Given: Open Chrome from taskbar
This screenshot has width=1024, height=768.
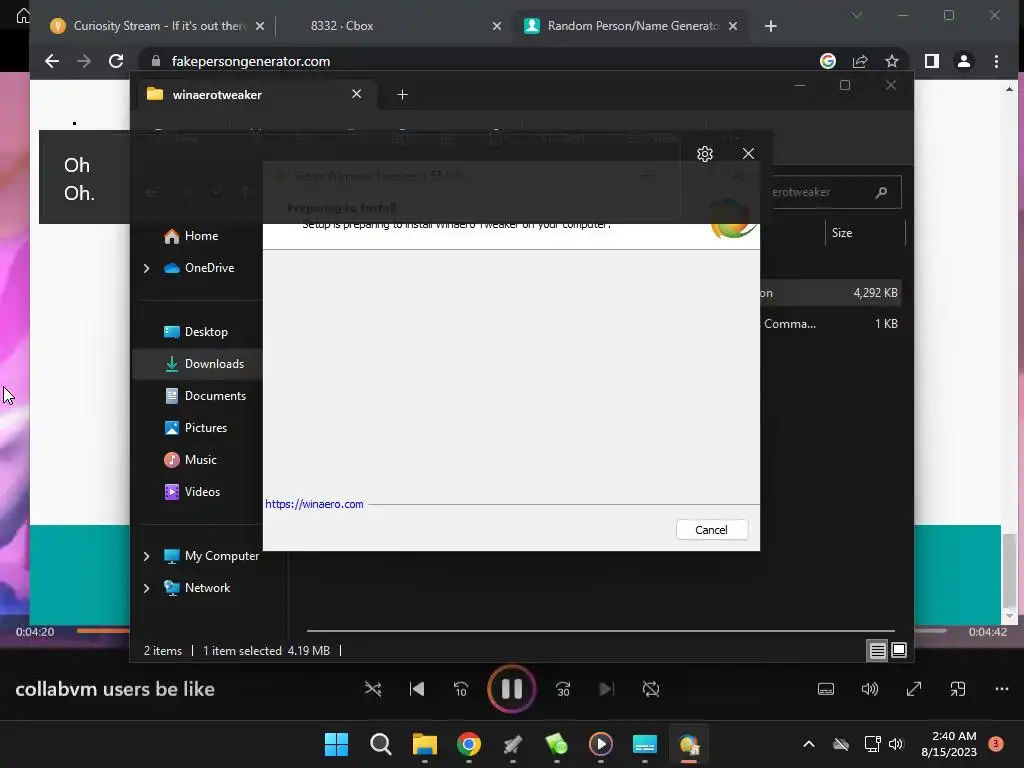Looking at the screenshot, I should click(469, 744).
